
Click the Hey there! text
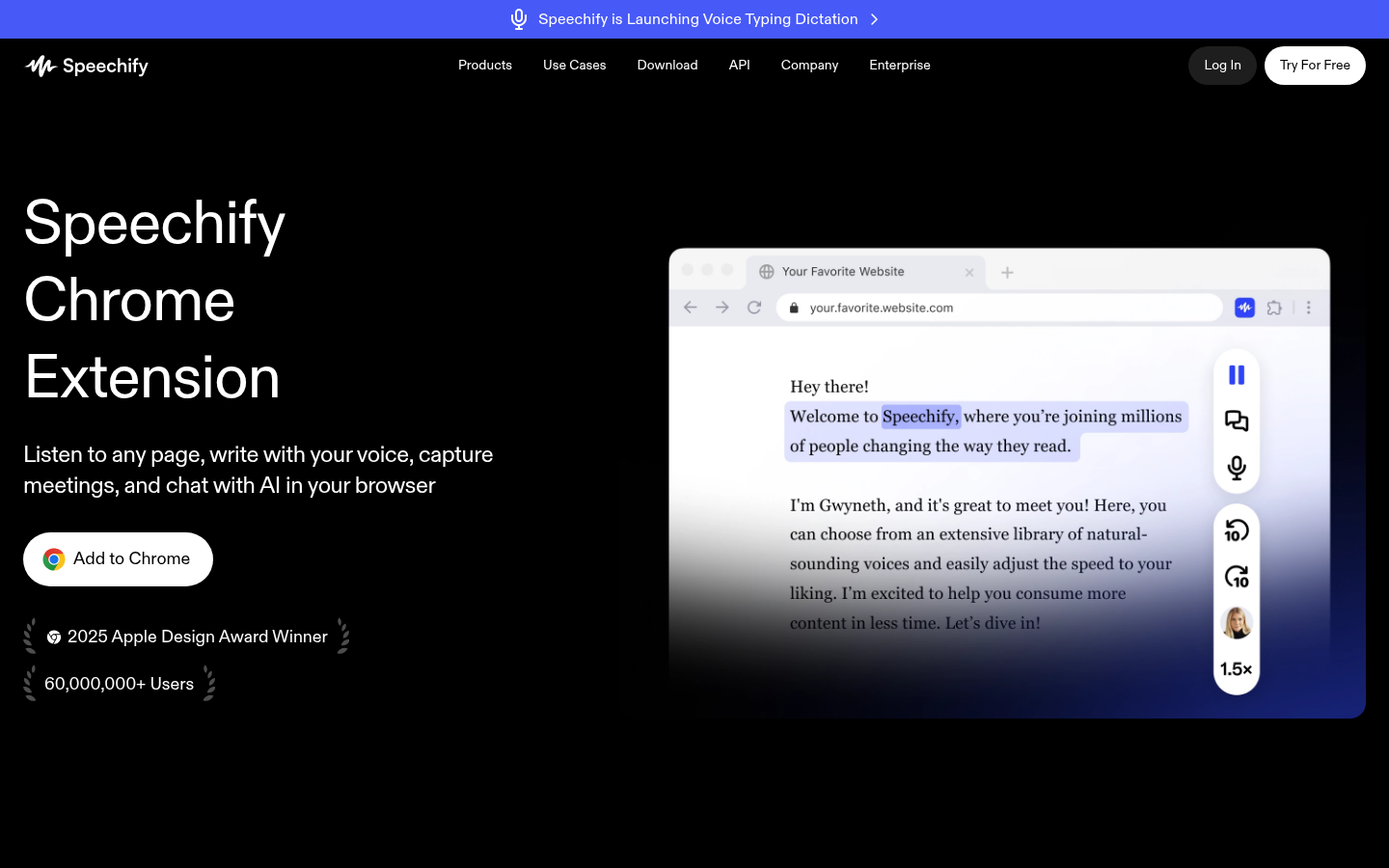coord(830,387)
